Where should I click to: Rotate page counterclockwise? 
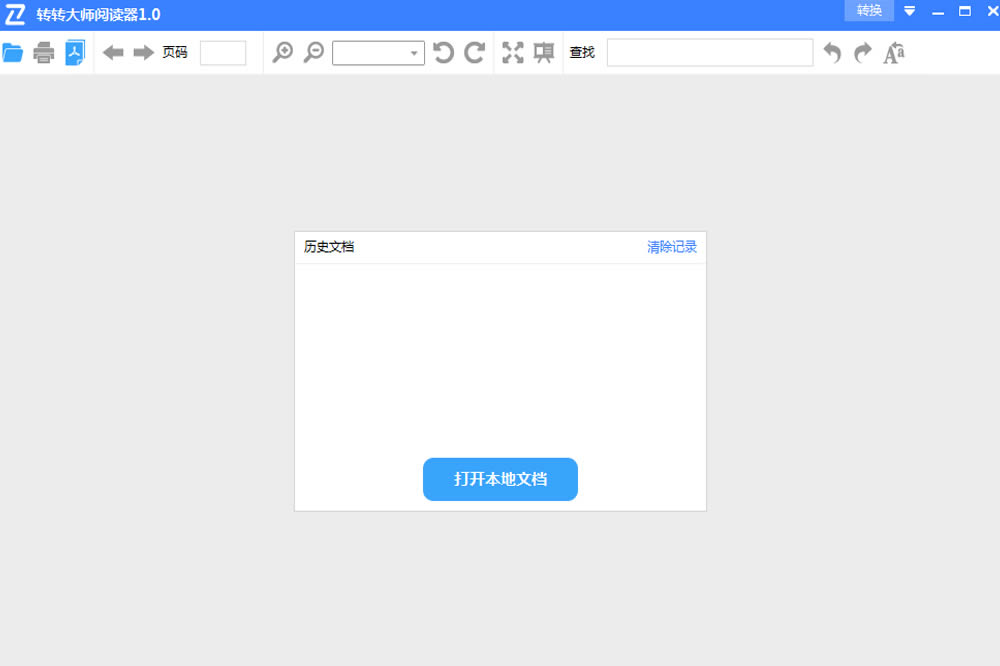pyautogui.click(x=443, y=53)
